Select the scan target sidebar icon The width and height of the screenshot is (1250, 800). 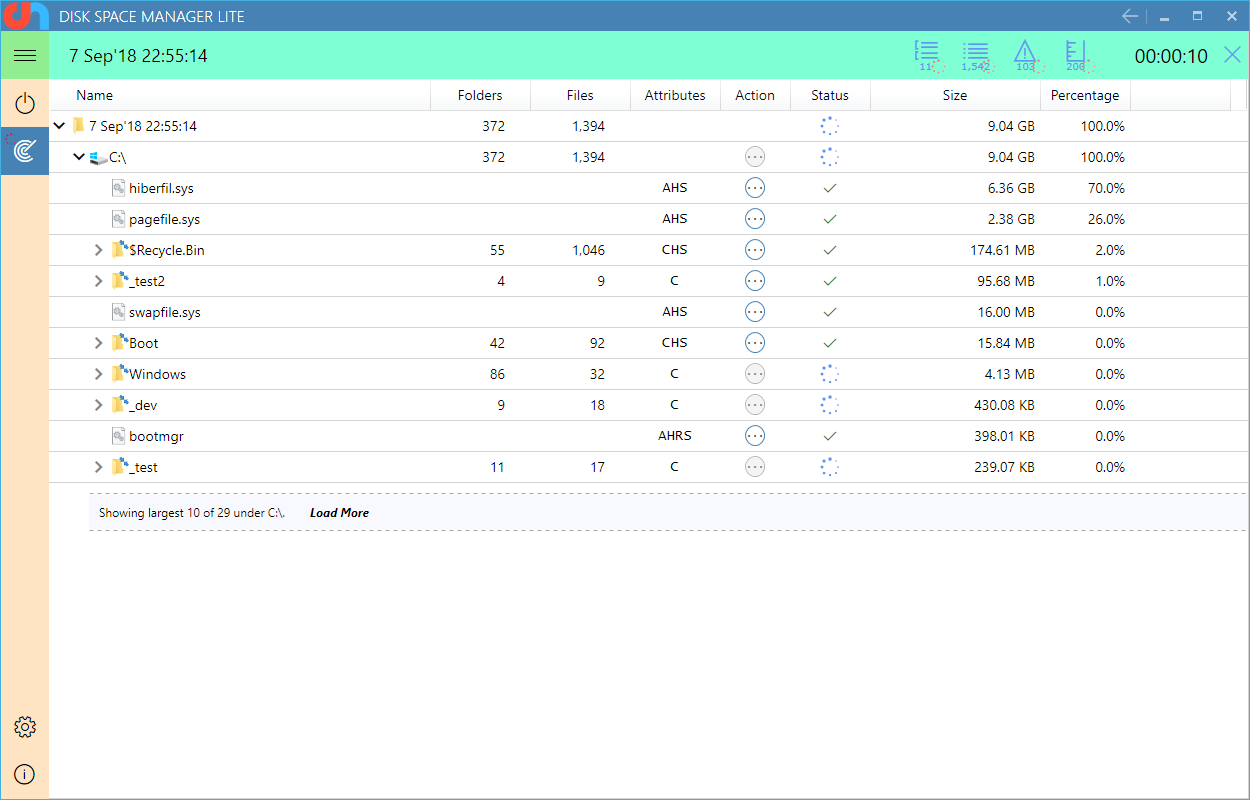click(25, 151)
